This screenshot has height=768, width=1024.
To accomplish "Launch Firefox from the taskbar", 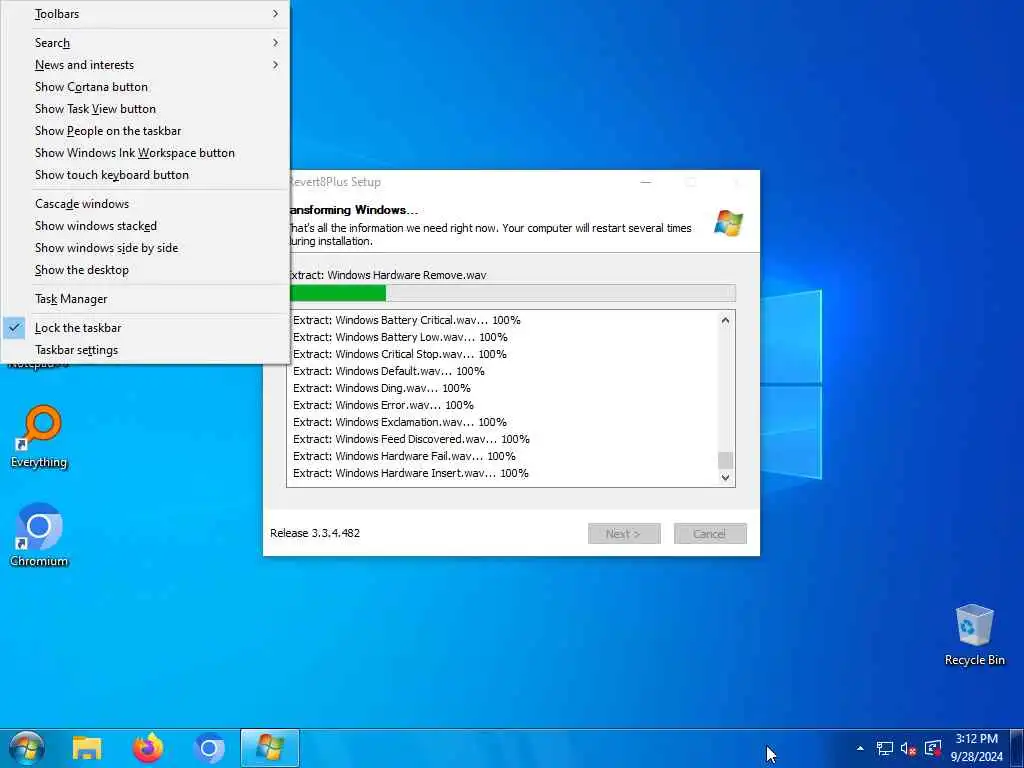I will 148,748.
